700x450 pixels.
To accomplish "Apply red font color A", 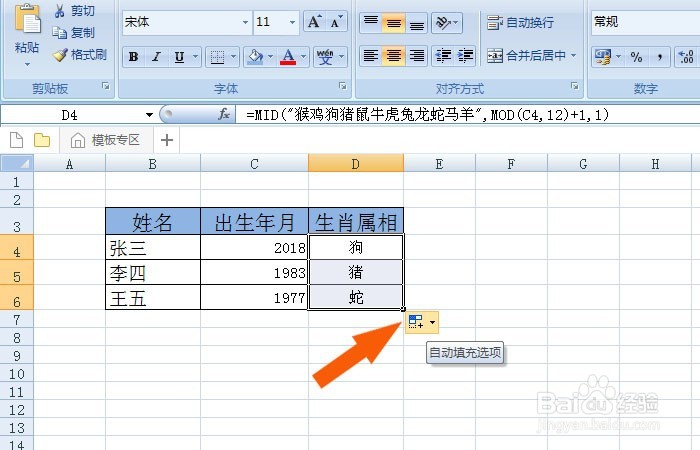I will pos(288,57).
